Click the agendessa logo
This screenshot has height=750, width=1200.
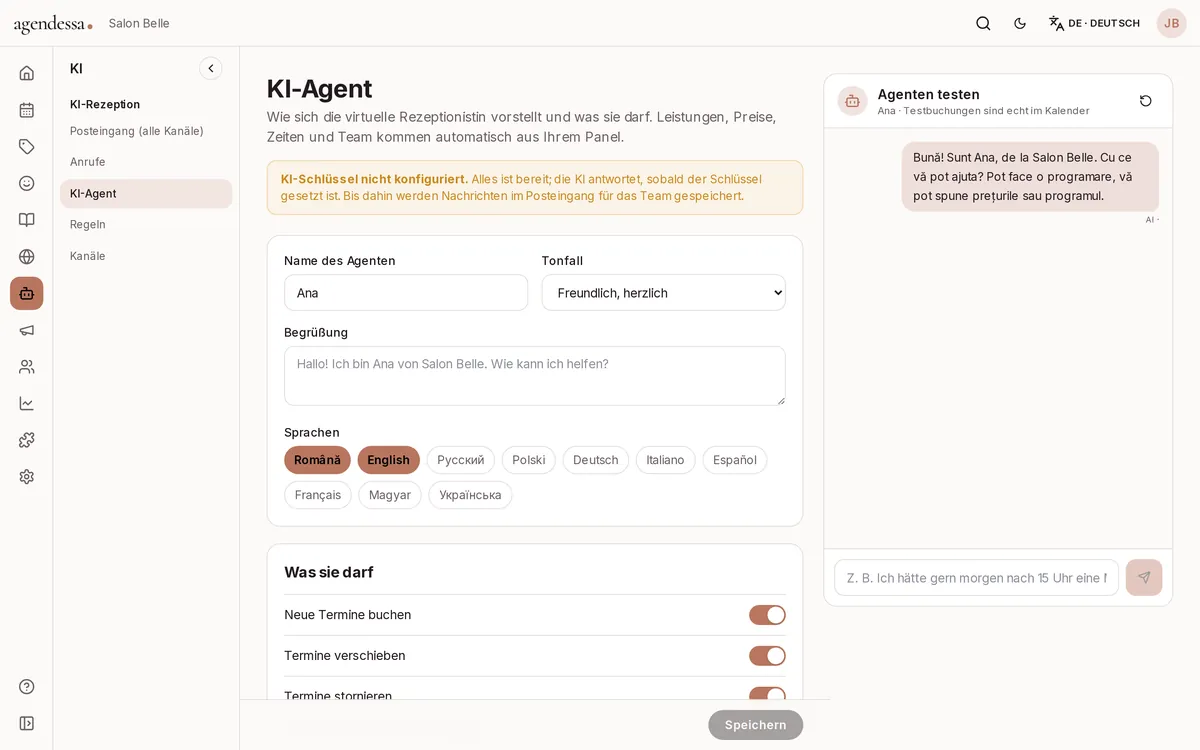click(x=53, y=24)
